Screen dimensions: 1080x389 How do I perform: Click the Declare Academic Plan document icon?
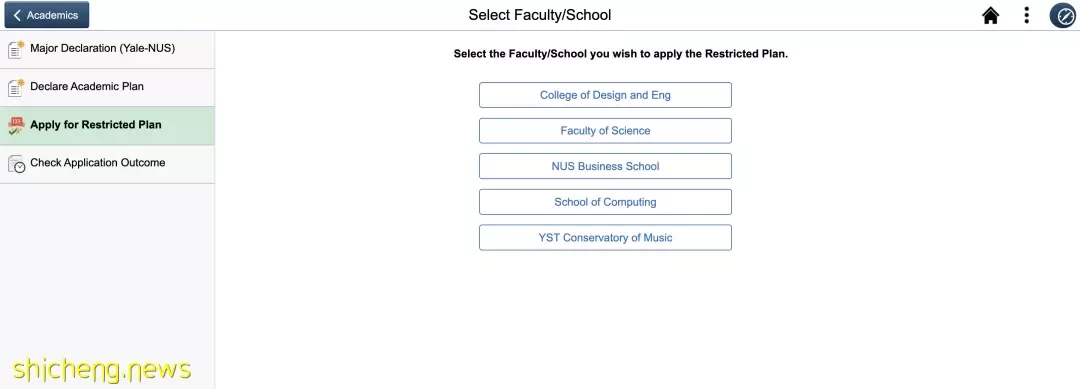point(16,87)
